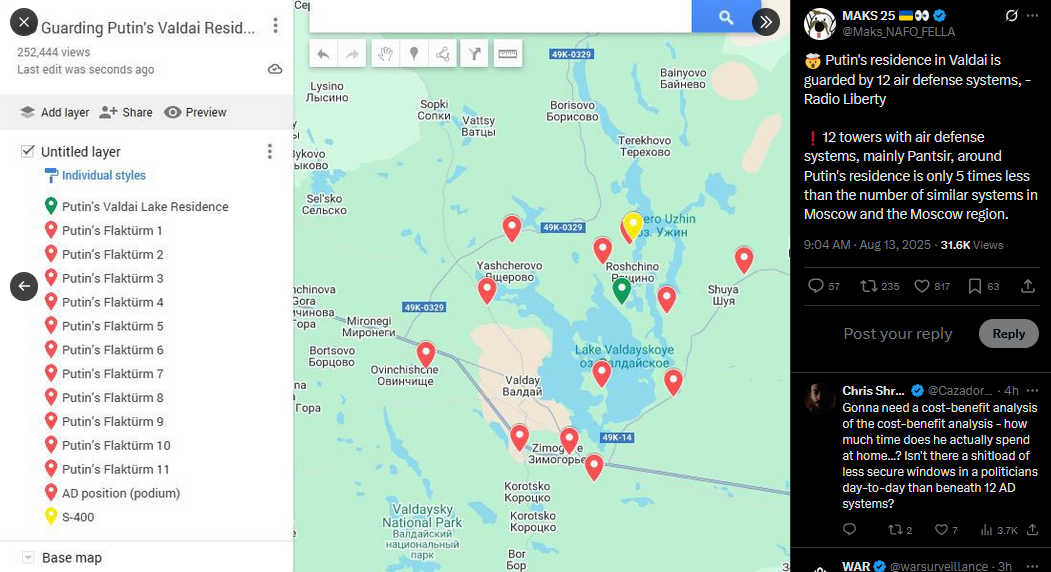The width and height of the screenshot is (1051, 572).
Task: Collapse the tweet sidebar with double chevron
Action: [x=765, y=22]
